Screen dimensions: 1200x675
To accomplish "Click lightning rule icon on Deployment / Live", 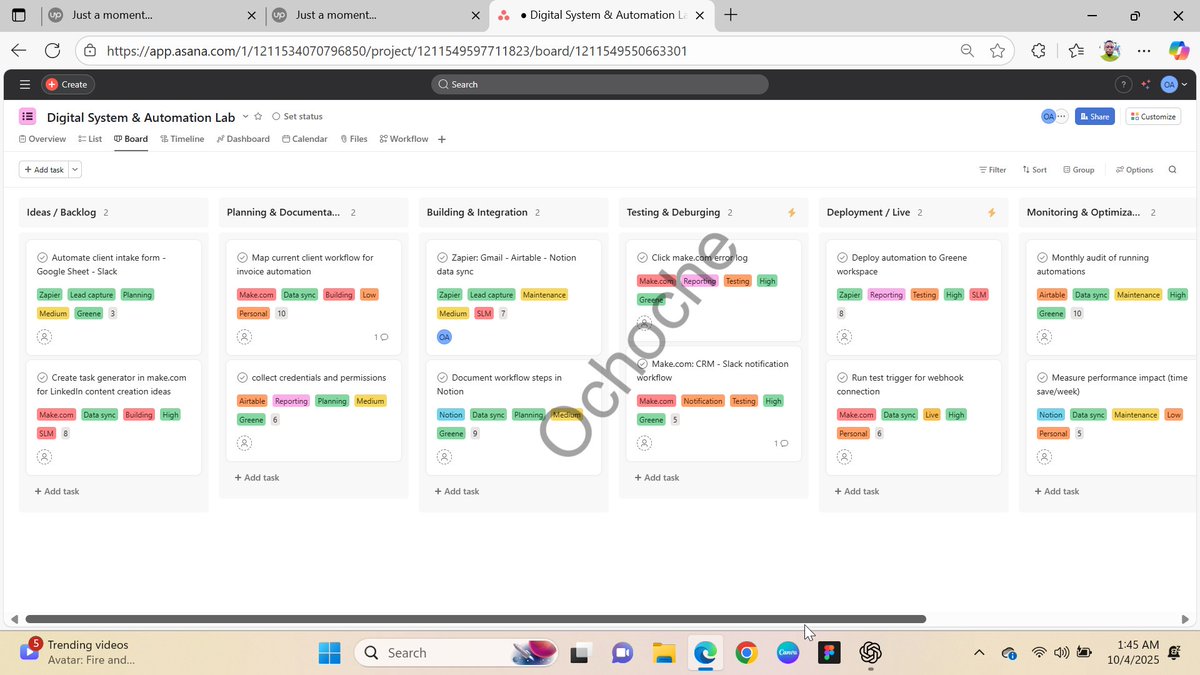I will point(992,212).
